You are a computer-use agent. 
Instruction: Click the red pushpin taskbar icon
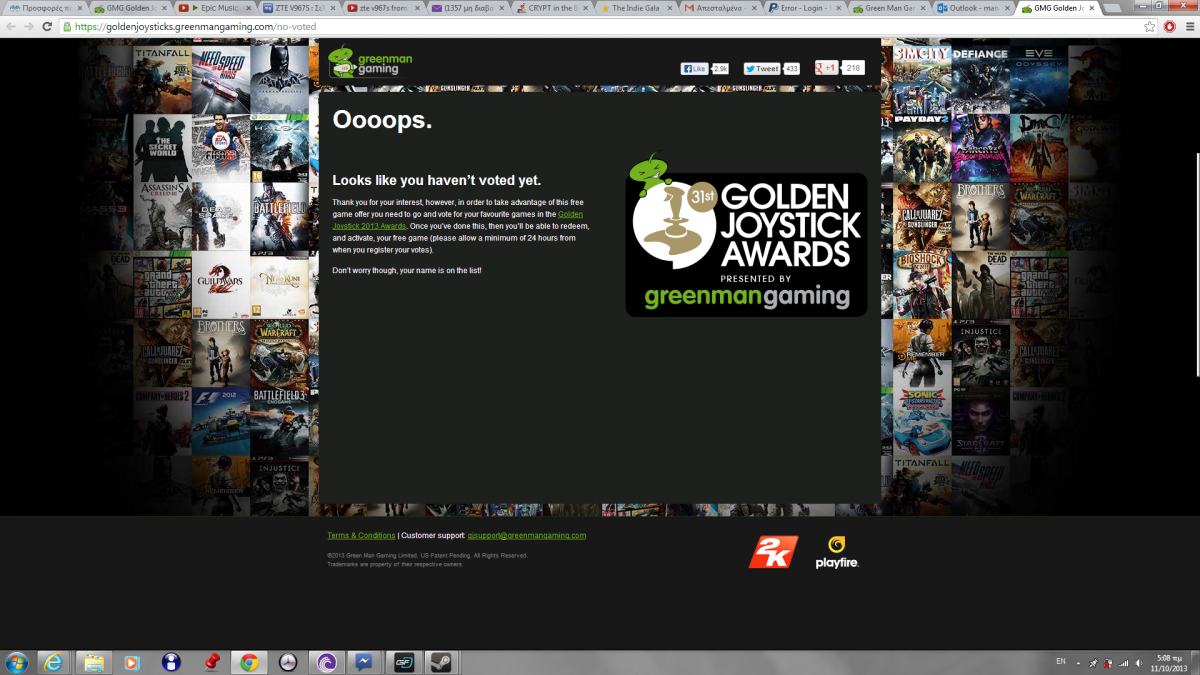[x=210, y=662]
